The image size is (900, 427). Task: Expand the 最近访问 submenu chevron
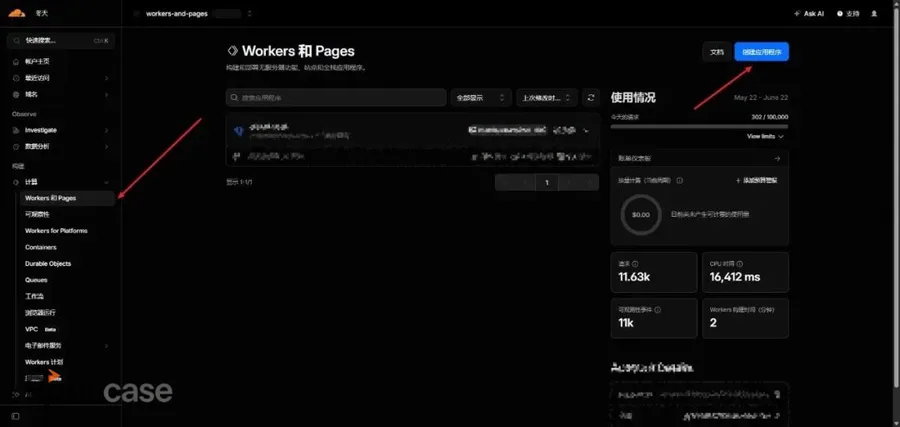pos(107,78)
